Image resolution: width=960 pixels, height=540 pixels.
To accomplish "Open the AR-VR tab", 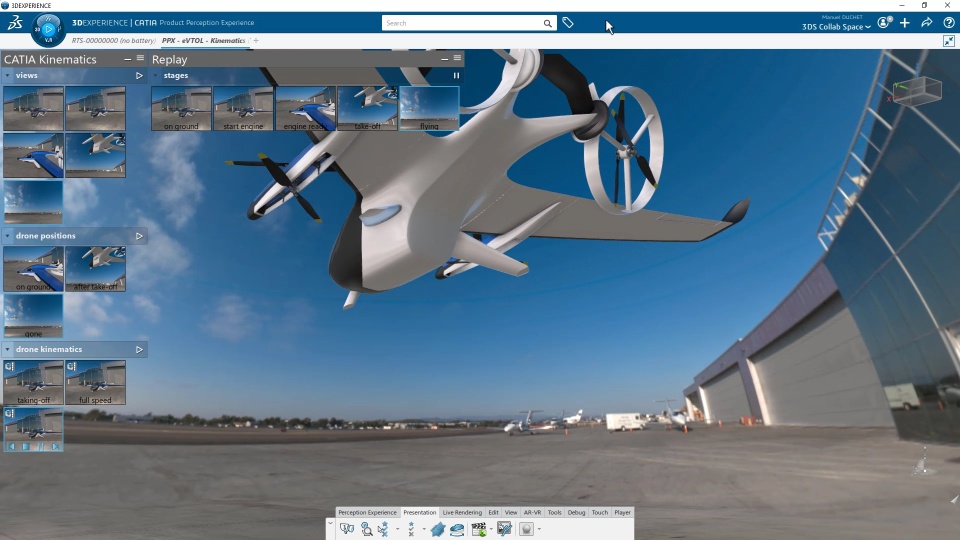I will tap(532, 512).
